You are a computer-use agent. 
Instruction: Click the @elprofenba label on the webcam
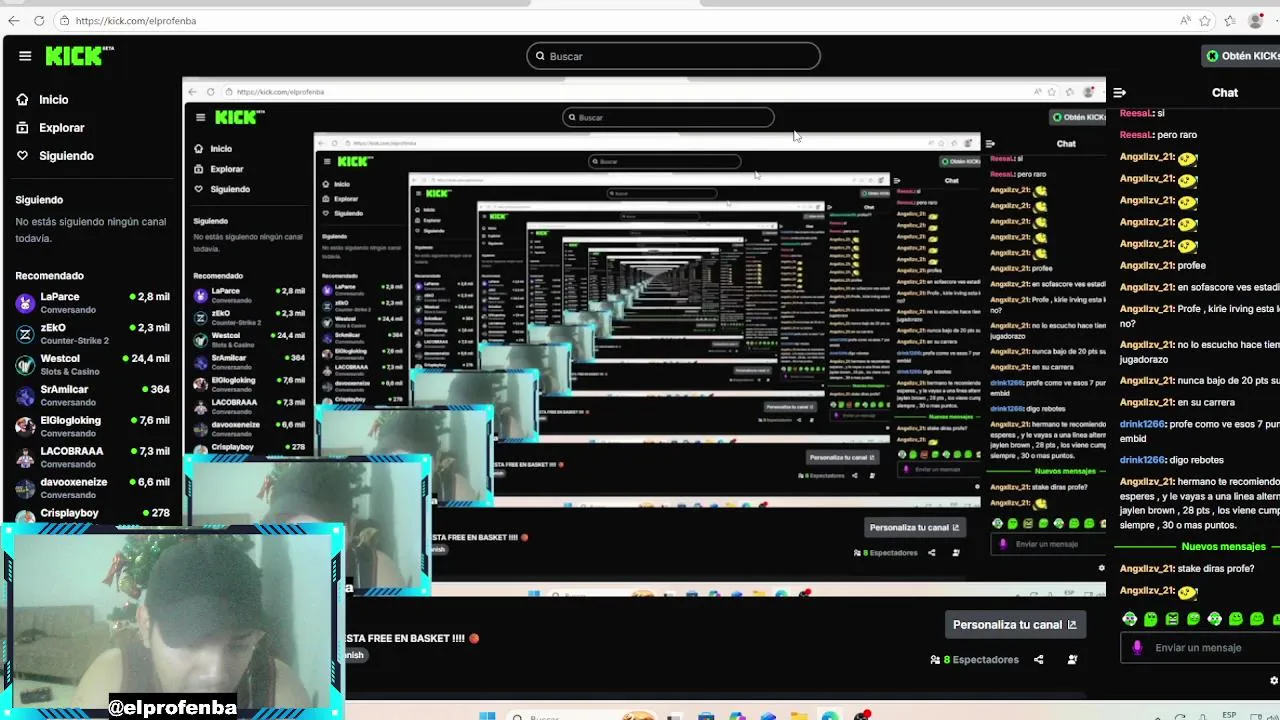coord(172,708)
